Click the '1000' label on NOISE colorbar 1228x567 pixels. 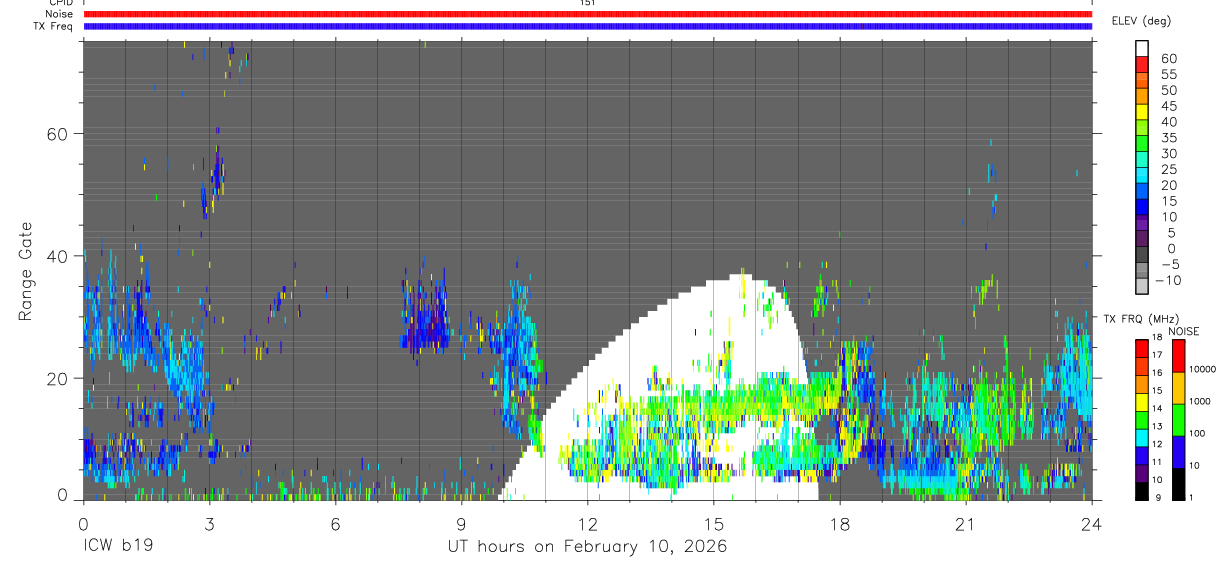1202,401
